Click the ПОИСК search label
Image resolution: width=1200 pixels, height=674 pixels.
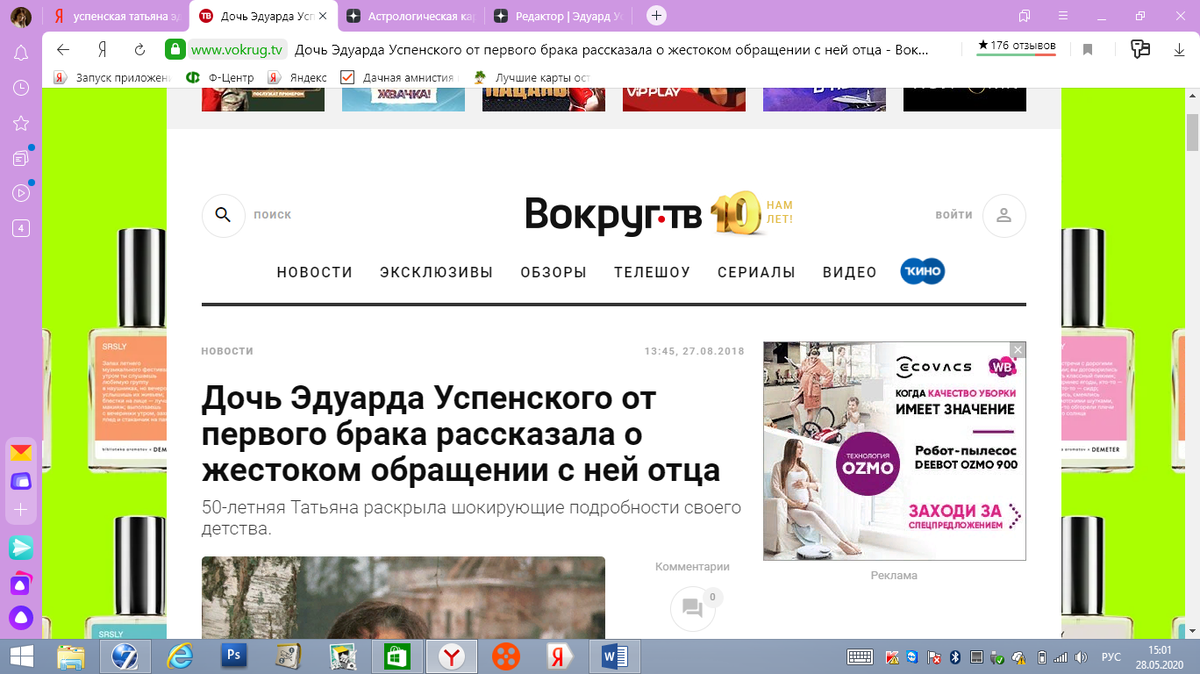coord(273,215)
